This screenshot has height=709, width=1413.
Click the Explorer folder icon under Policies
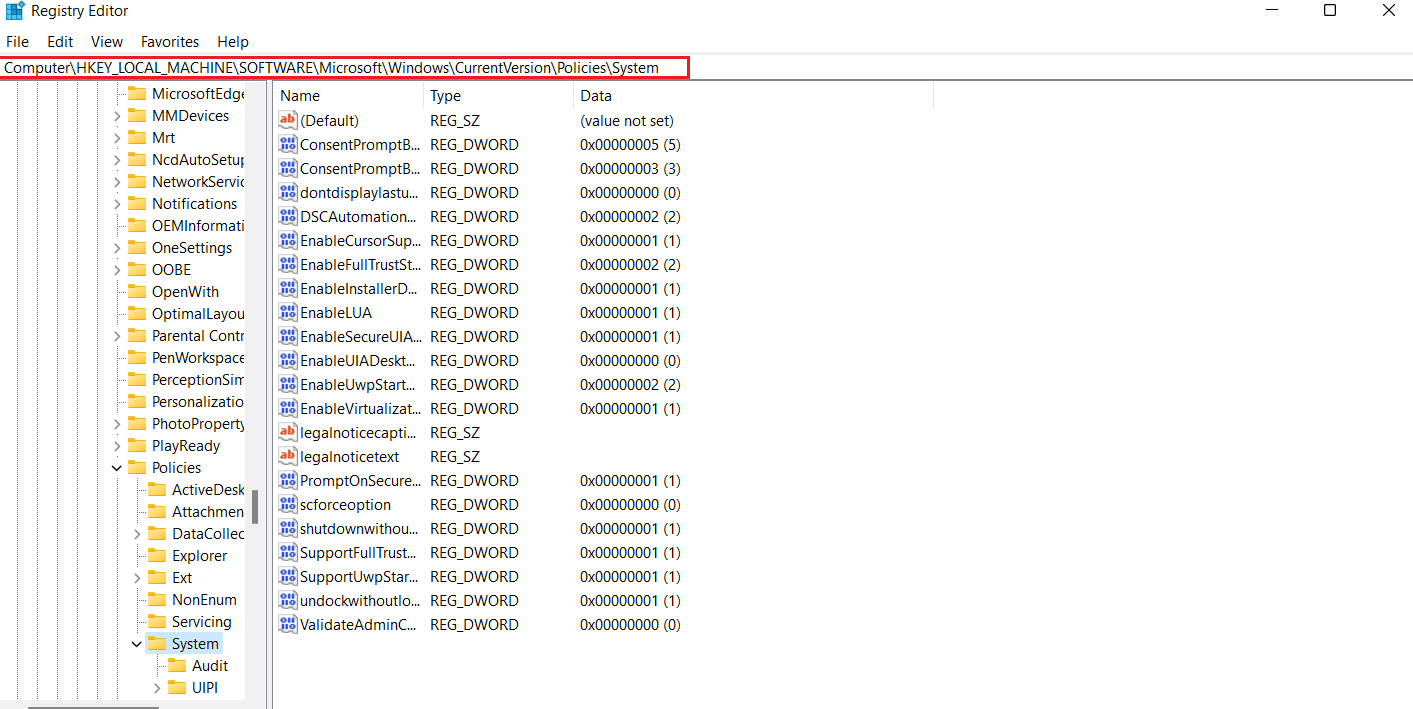(157, 556)
